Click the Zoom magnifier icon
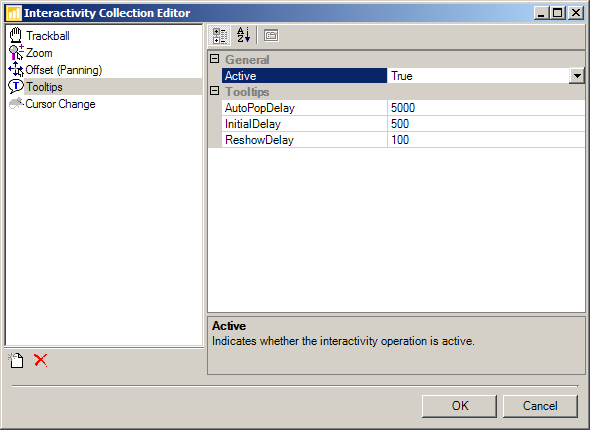The height and width of the screenshot is (430, 590). click(16, 53)
